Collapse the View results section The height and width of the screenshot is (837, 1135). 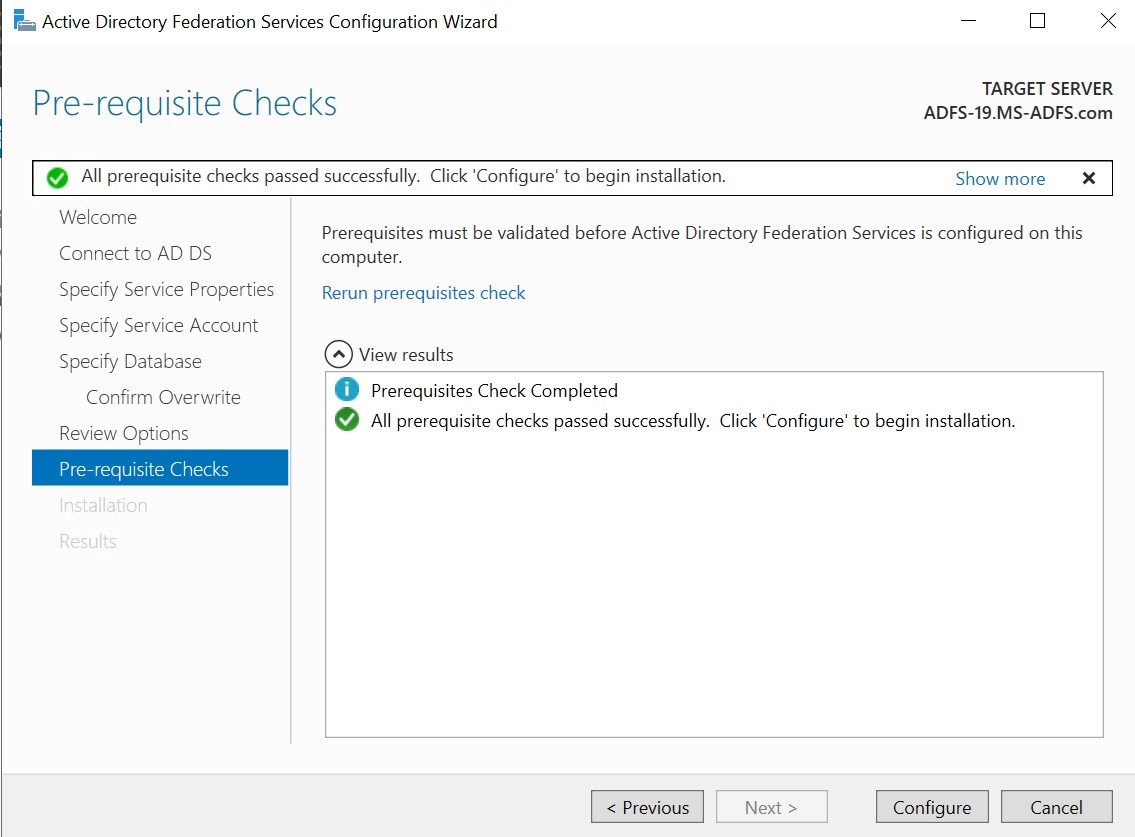pos(339,355)
